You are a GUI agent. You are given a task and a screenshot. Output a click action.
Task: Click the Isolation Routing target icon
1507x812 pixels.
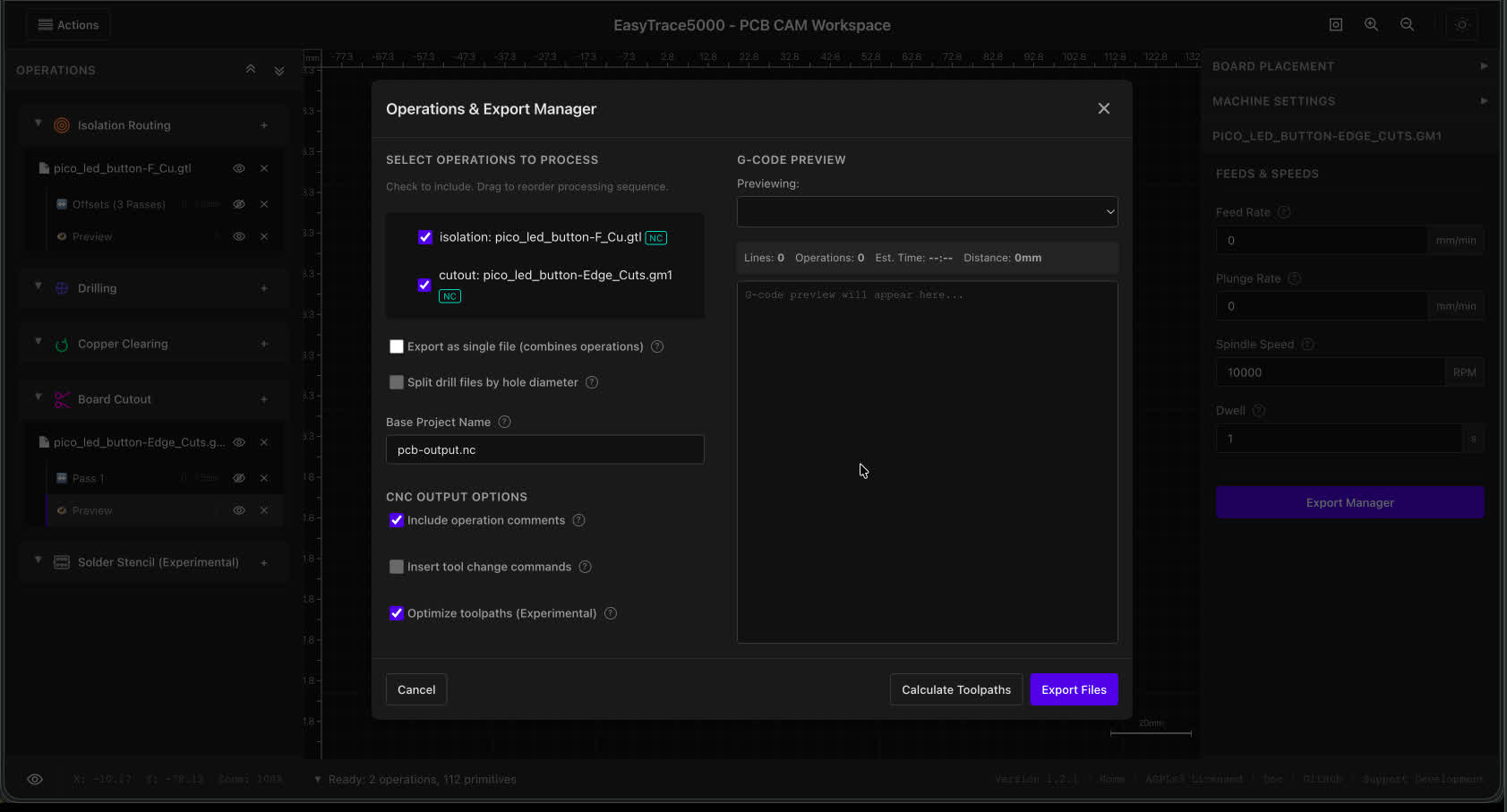point(62,125)
